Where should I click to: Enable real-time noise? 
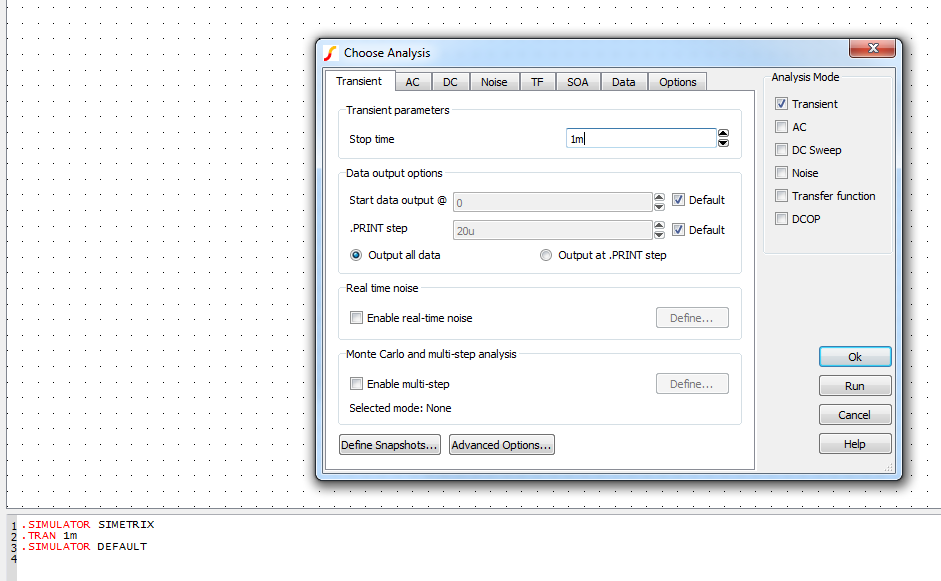357,317
